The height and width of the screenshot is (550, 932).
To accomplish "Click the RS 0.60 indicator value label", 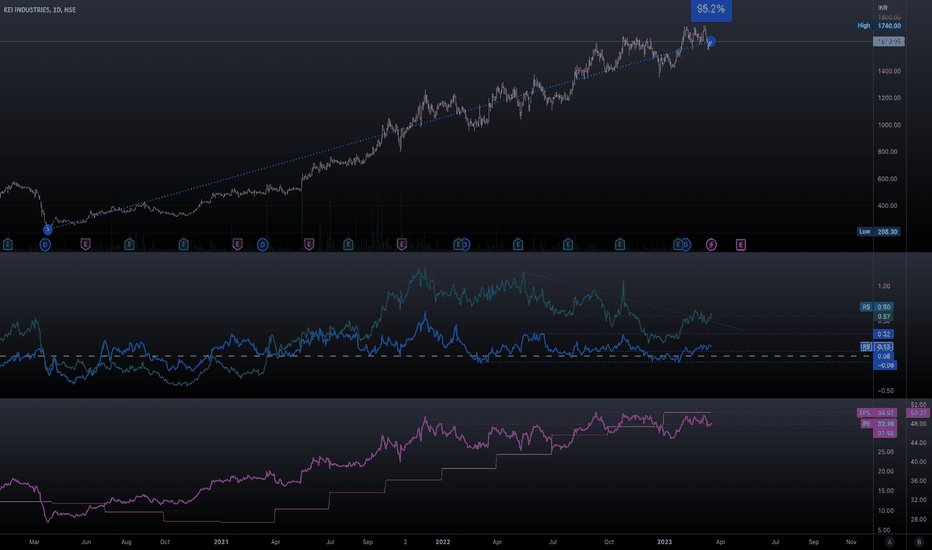I will 877,307.
